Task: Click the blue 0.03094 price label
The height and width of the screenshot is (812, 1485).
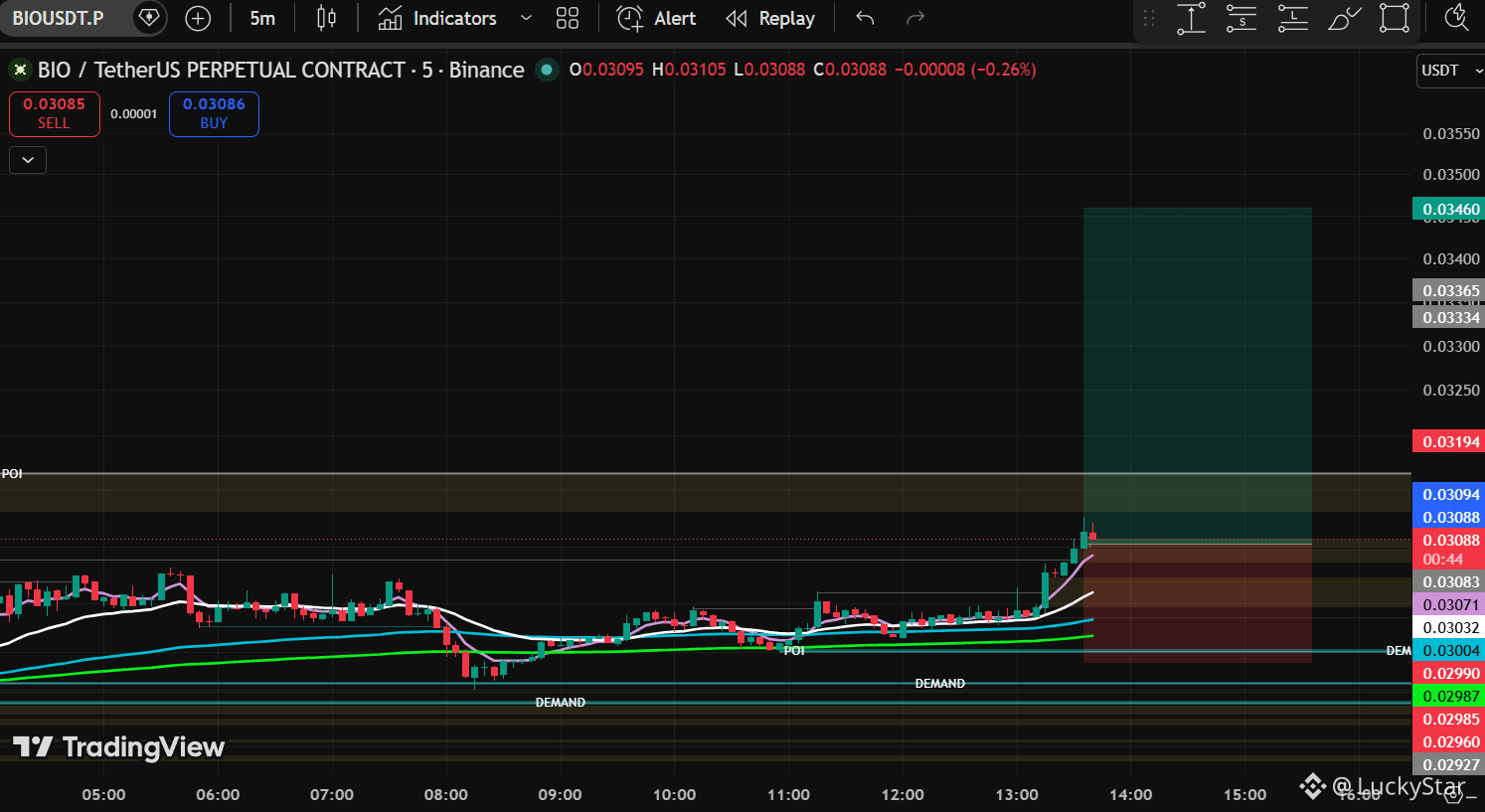Action: point(1448,494)
